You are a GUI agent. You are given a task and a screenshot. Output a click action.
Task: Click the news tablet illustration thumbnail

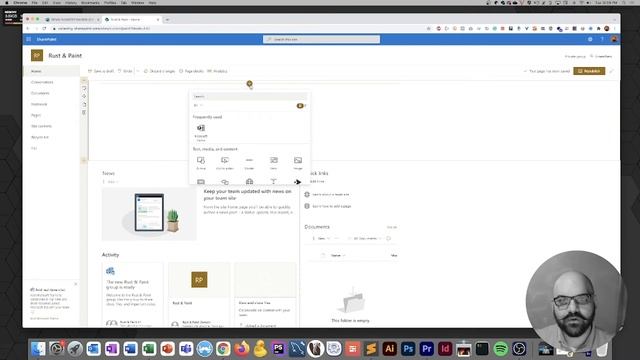149,214
